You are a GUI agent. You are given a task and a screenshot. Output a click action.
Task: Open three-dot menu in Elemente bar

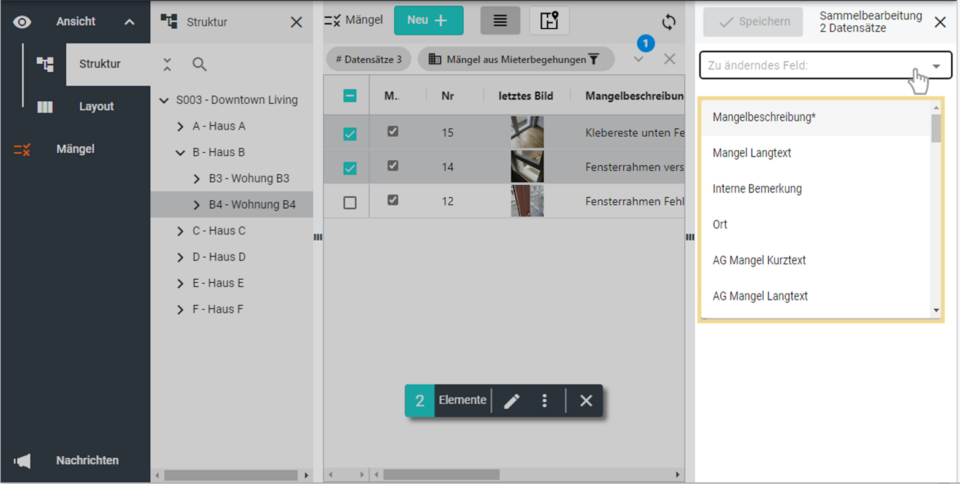coord(545,401)
